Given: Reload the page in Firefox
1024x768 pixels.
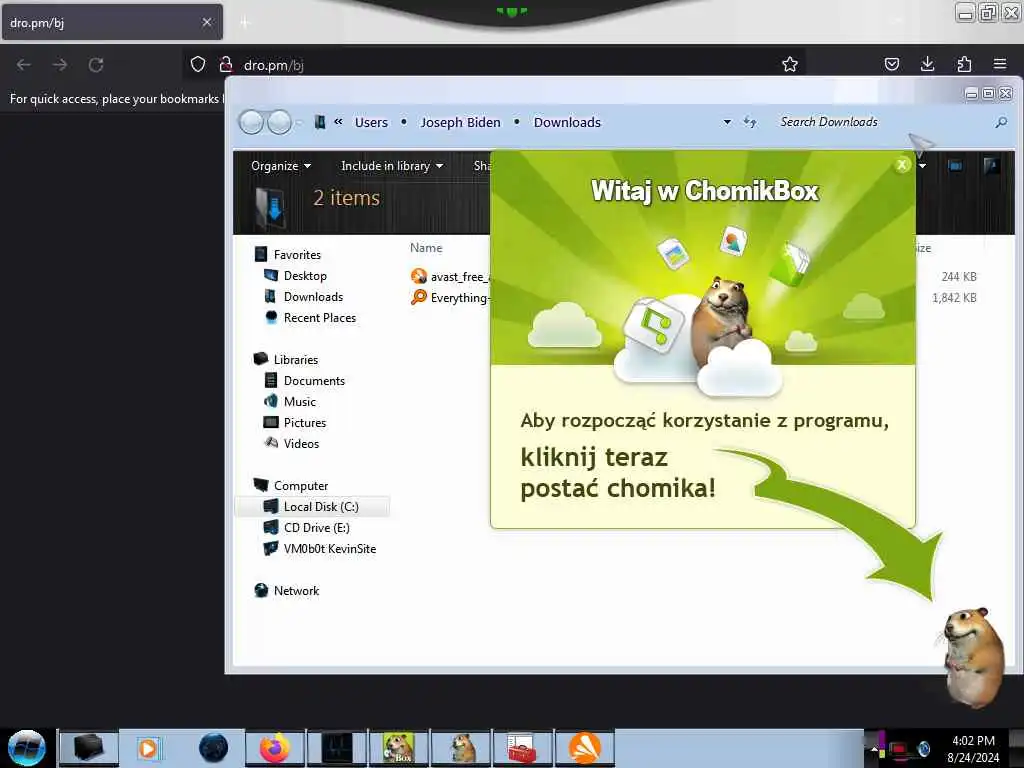Looking at the screenshot, I should click(x=96, y=65).
